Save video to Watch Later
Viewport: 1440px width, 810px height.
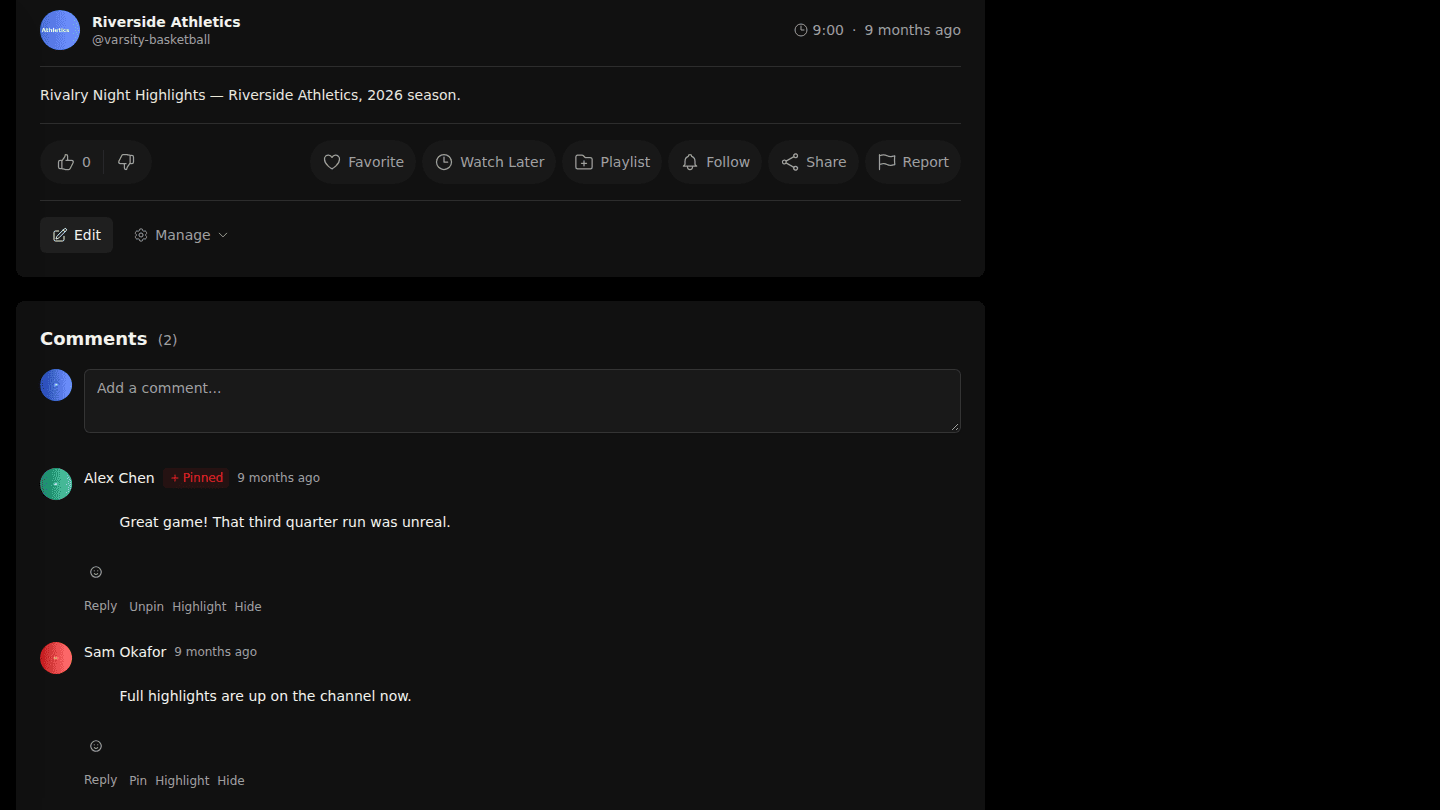489,162
